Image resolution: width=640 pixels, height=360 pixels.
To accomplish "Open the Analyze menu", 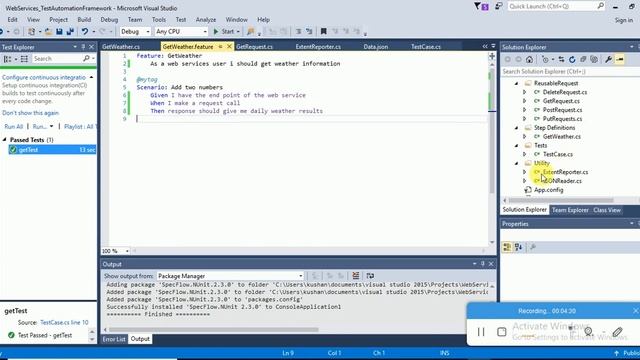I will point(206,20).
